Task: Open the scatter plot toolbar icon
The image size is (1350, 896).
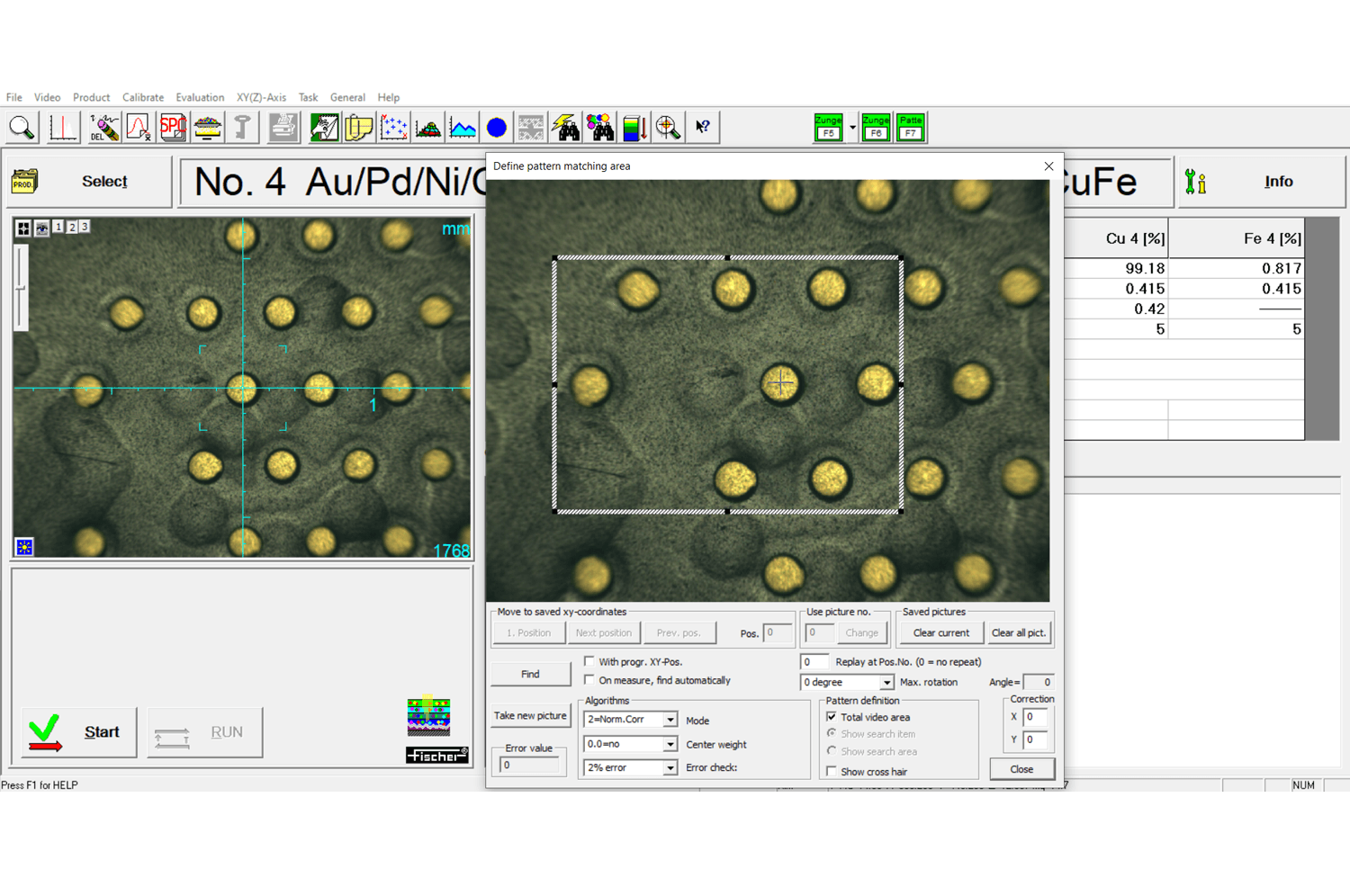Action: pyautogui.click(x=393, y=128)
